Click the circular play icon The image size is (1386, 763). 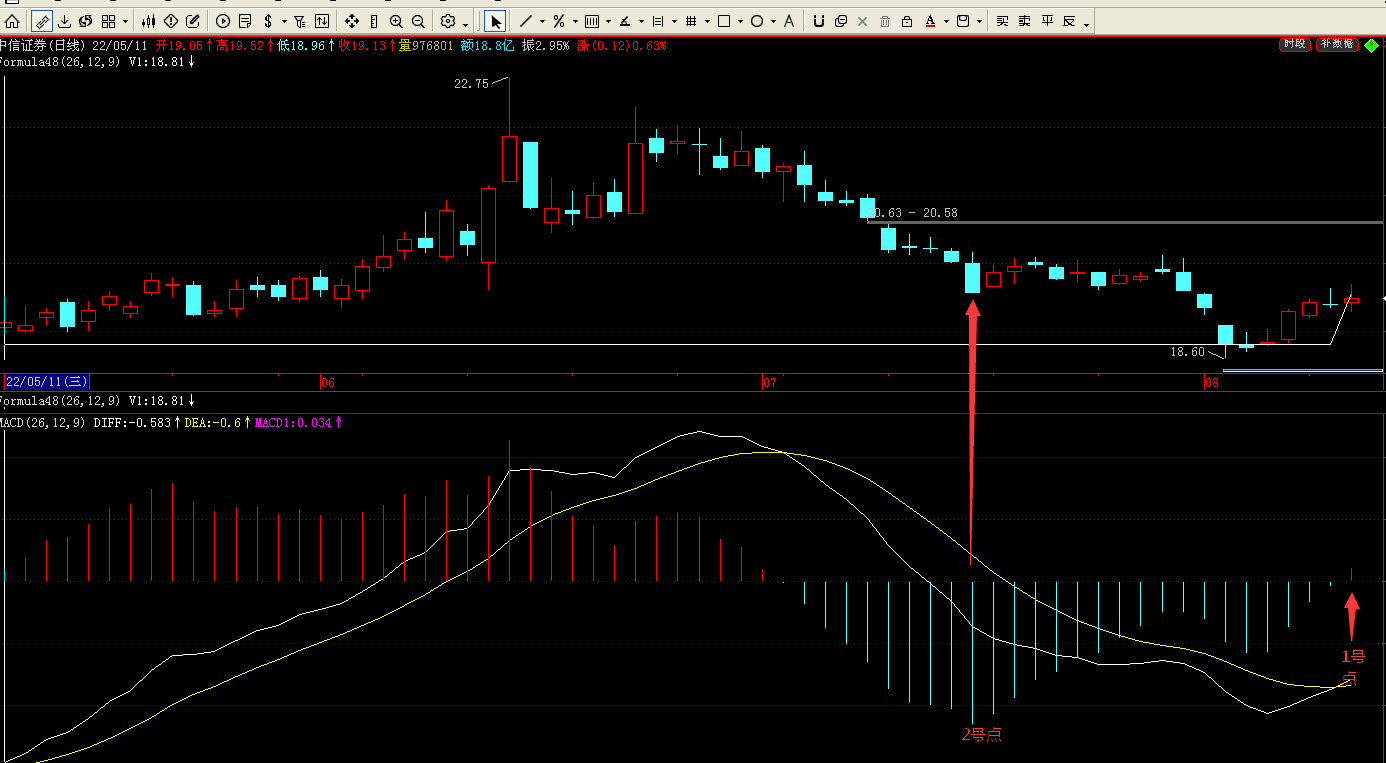222,21
